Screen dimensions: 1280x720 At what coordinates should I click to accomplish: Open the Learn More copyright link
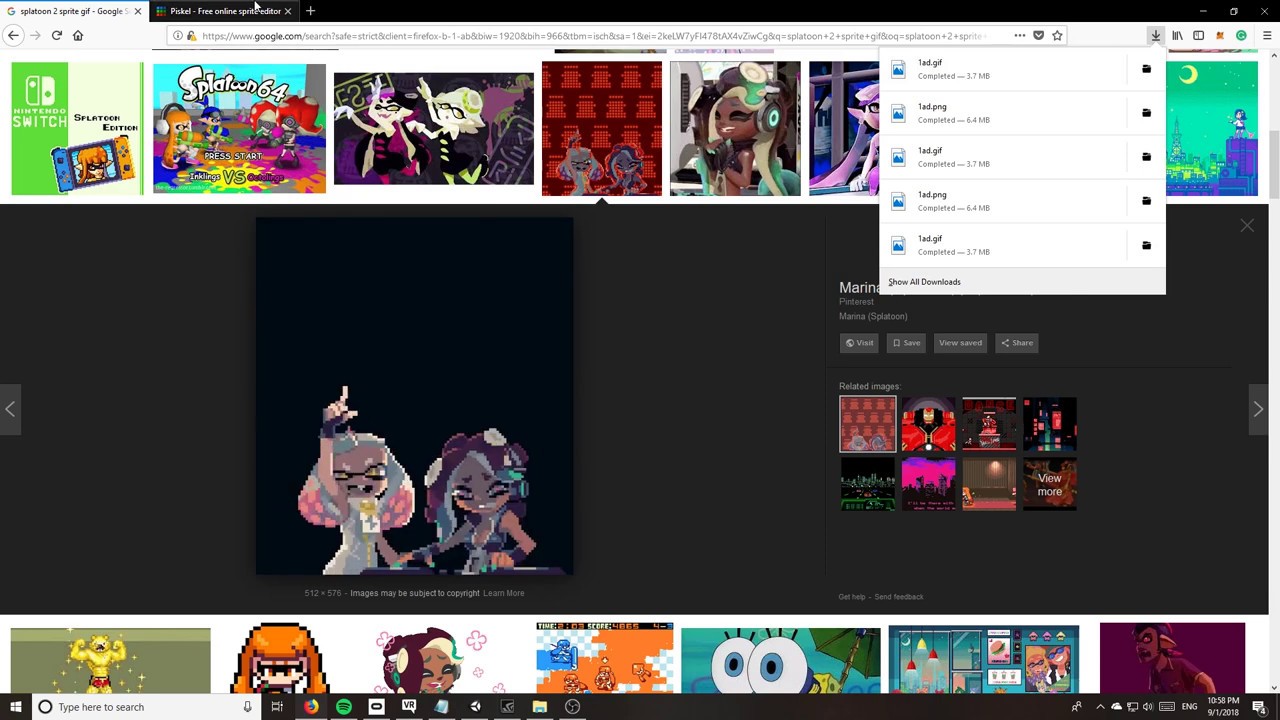[x=503, y=593]
